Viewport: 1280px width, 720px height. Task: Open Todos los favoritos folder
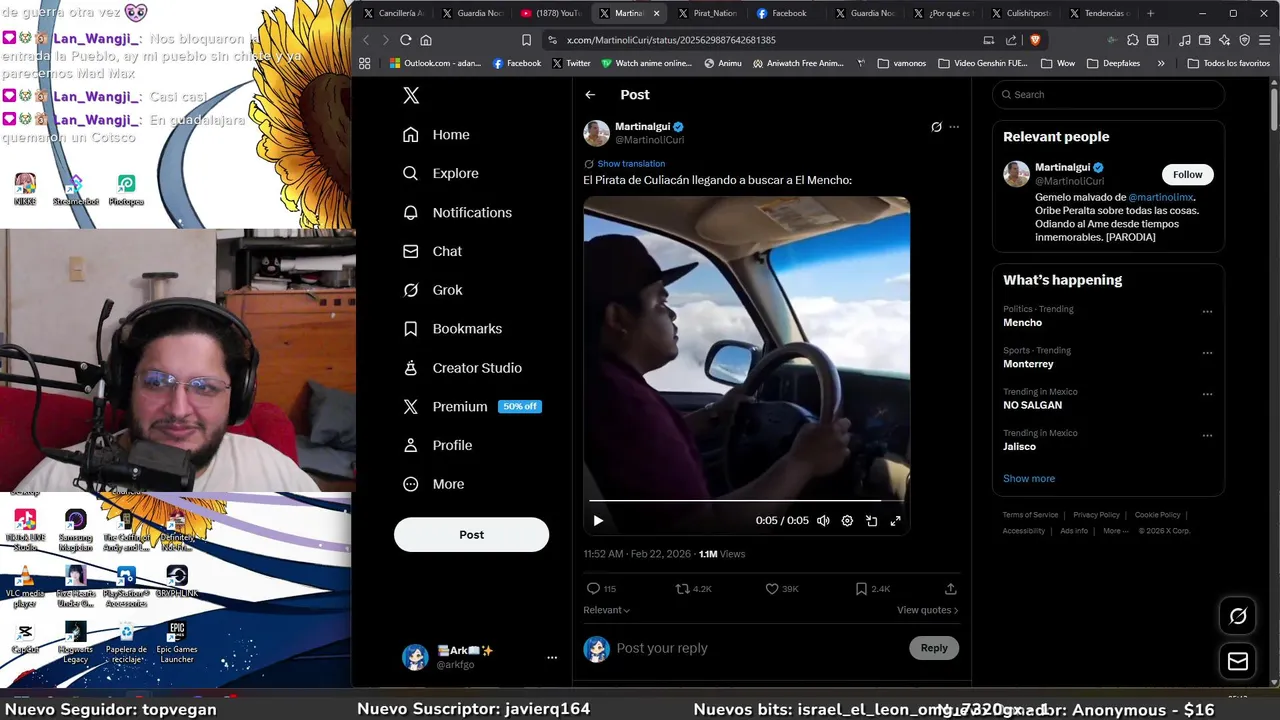coord(1228,63)
